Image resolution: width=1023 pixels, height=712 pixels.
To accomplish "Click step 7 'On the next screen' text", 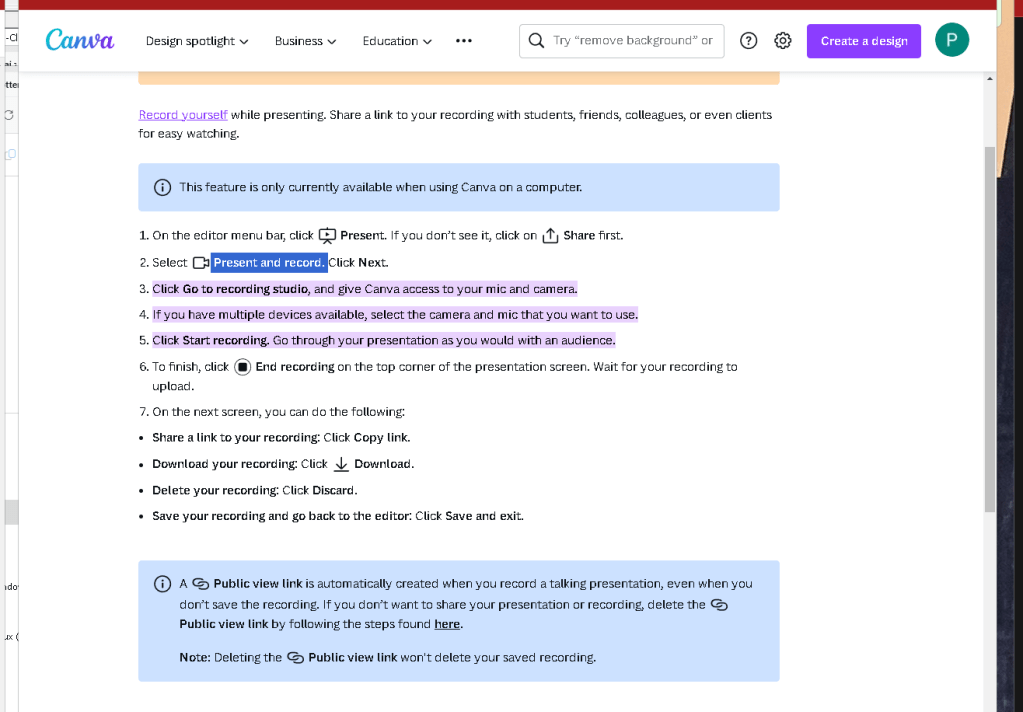I will (x=279, y=412).
